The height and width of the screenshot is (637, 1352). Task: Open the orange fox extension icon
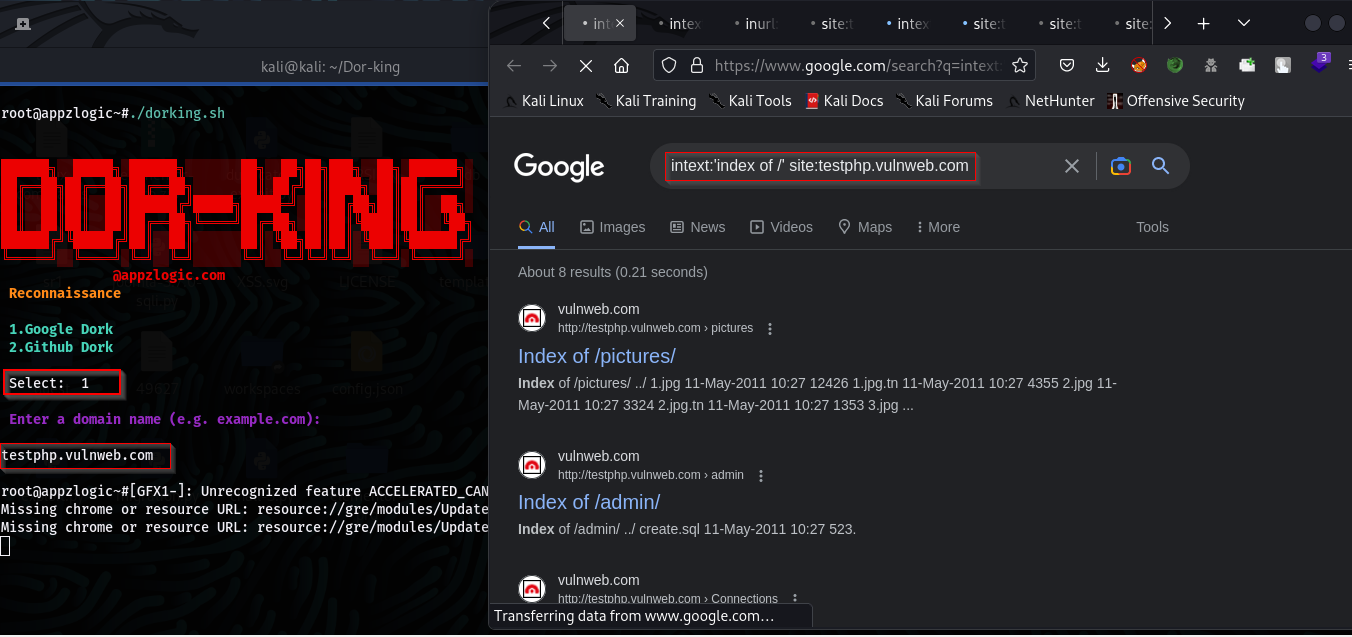1138,66
